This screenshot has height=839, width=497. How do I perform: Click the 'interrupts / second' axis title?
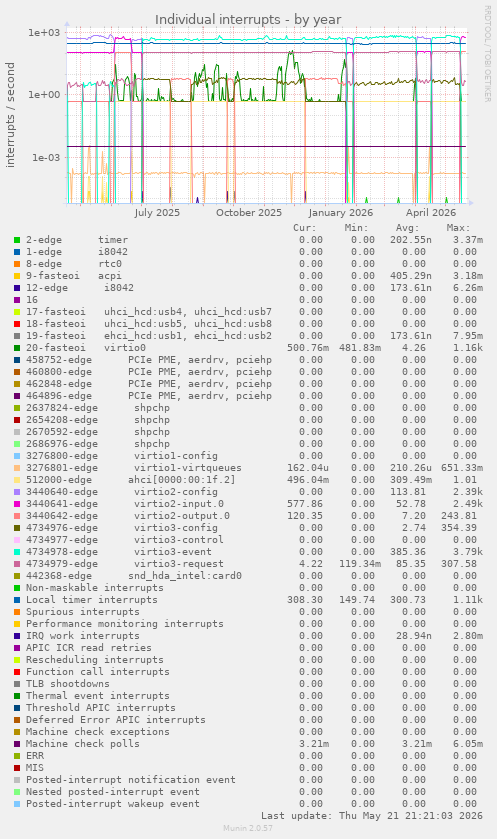coord(10,115)
